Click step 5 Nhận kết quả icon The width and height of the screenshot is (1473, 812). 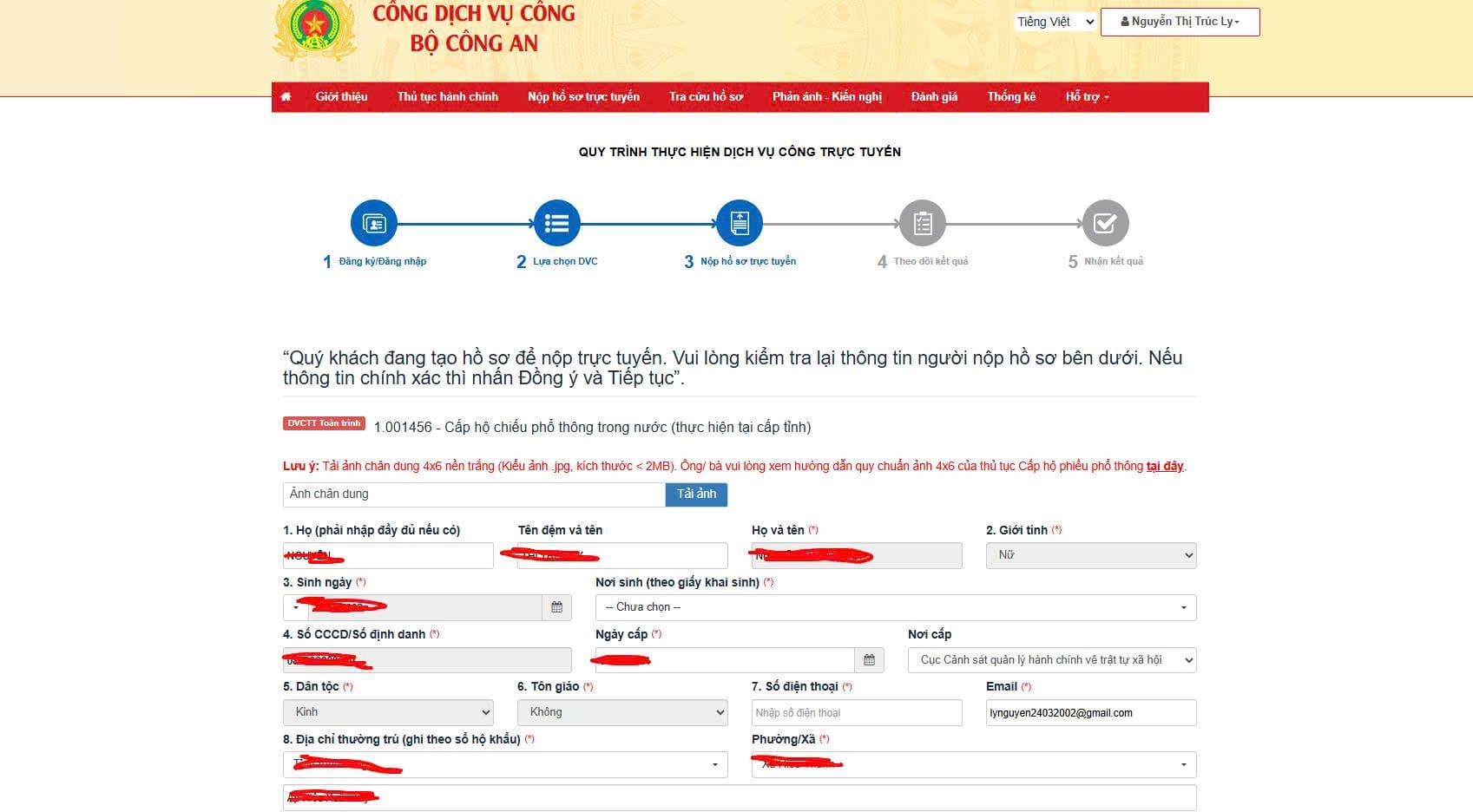click(x=1105, y=222)
